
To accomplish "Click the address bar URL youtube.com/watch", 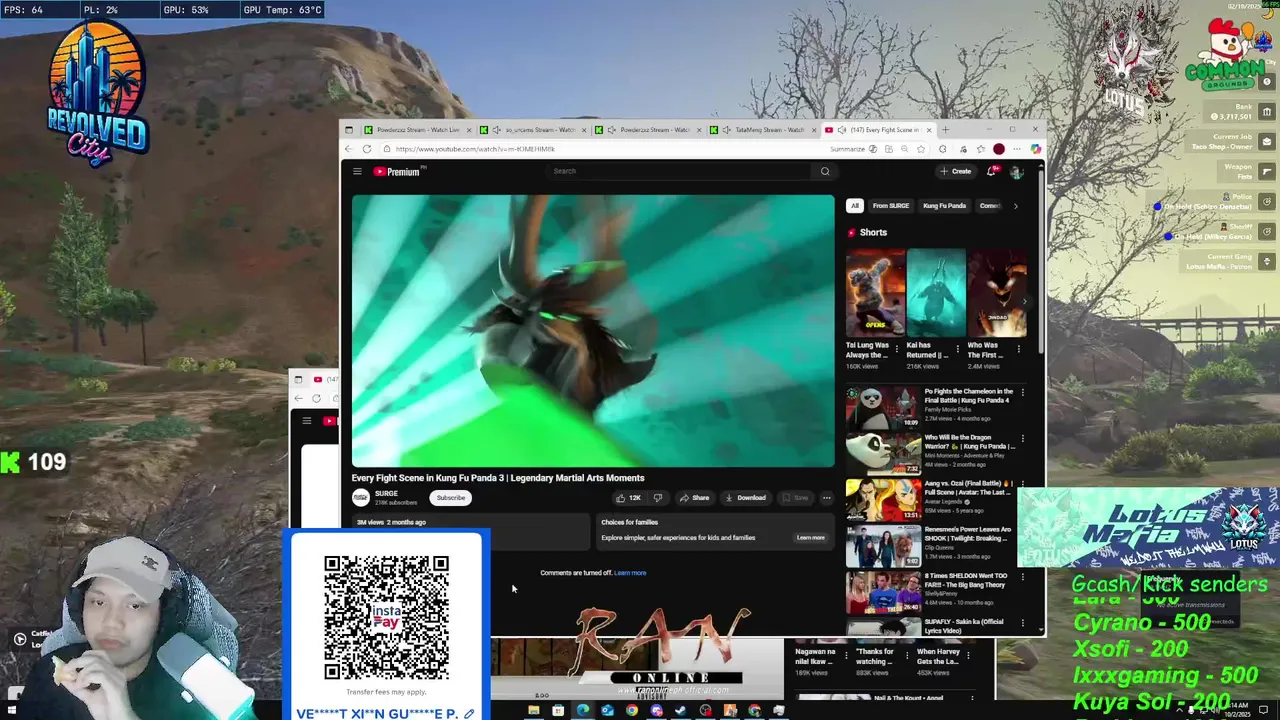I will (x=475, y=149).
